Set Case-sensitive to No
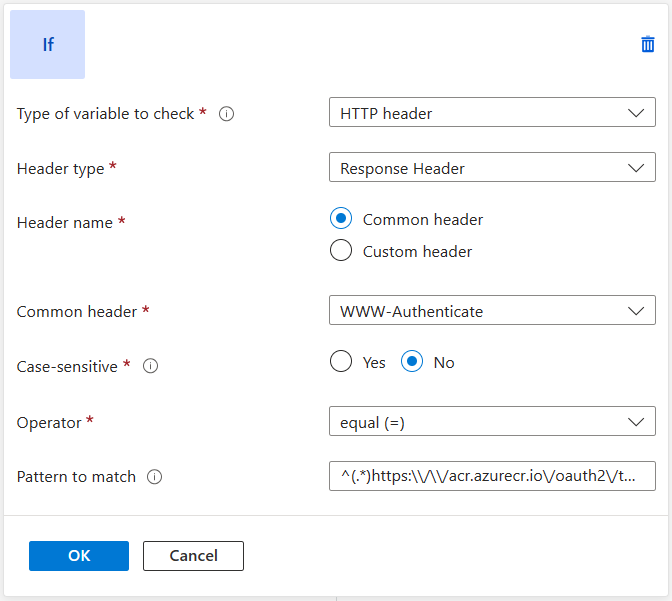672x601 pixels. pos(412,362)
